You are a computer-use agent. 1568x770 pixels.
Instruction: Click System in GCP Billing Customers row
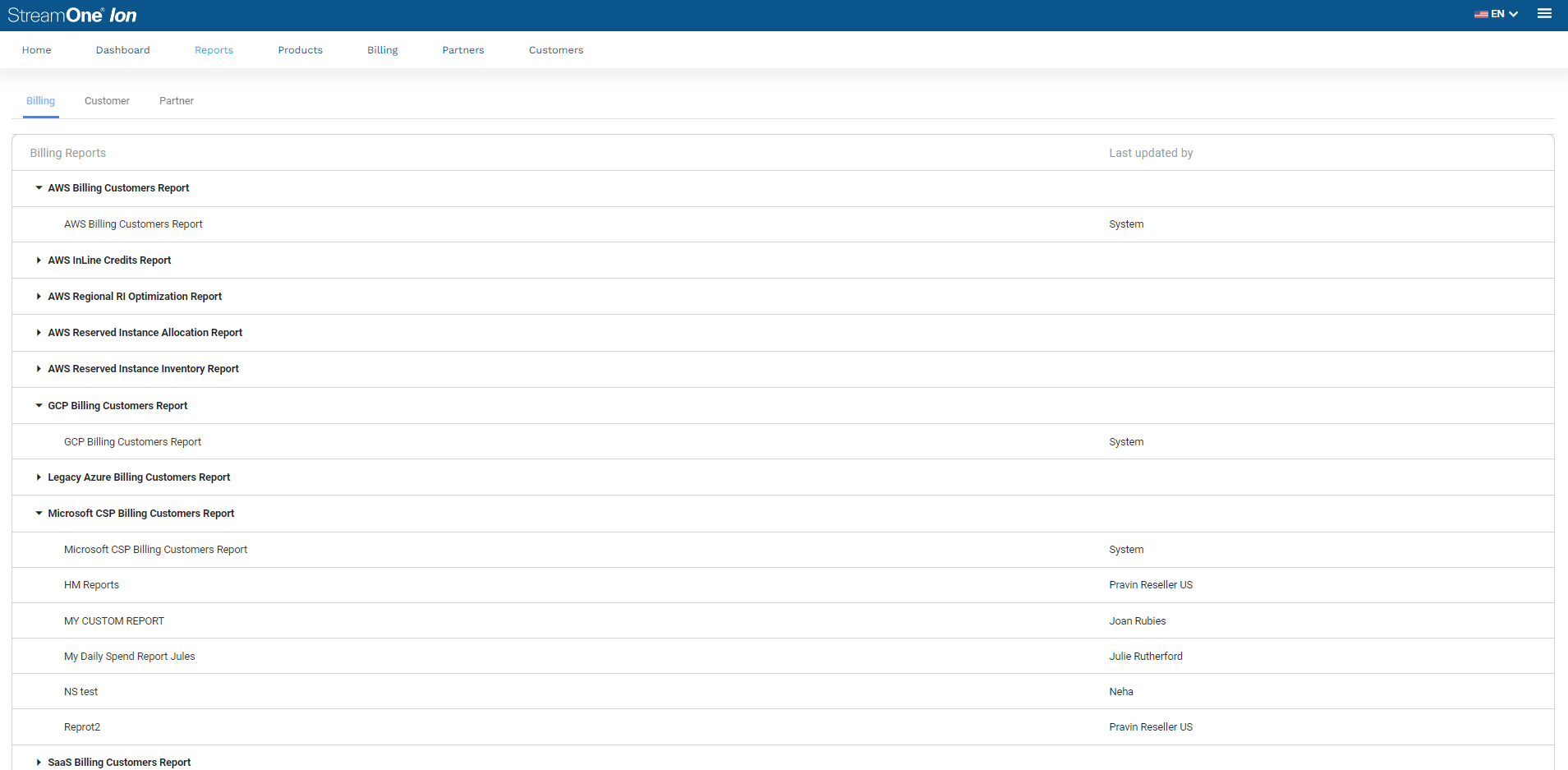click(x=1126, y=442)
